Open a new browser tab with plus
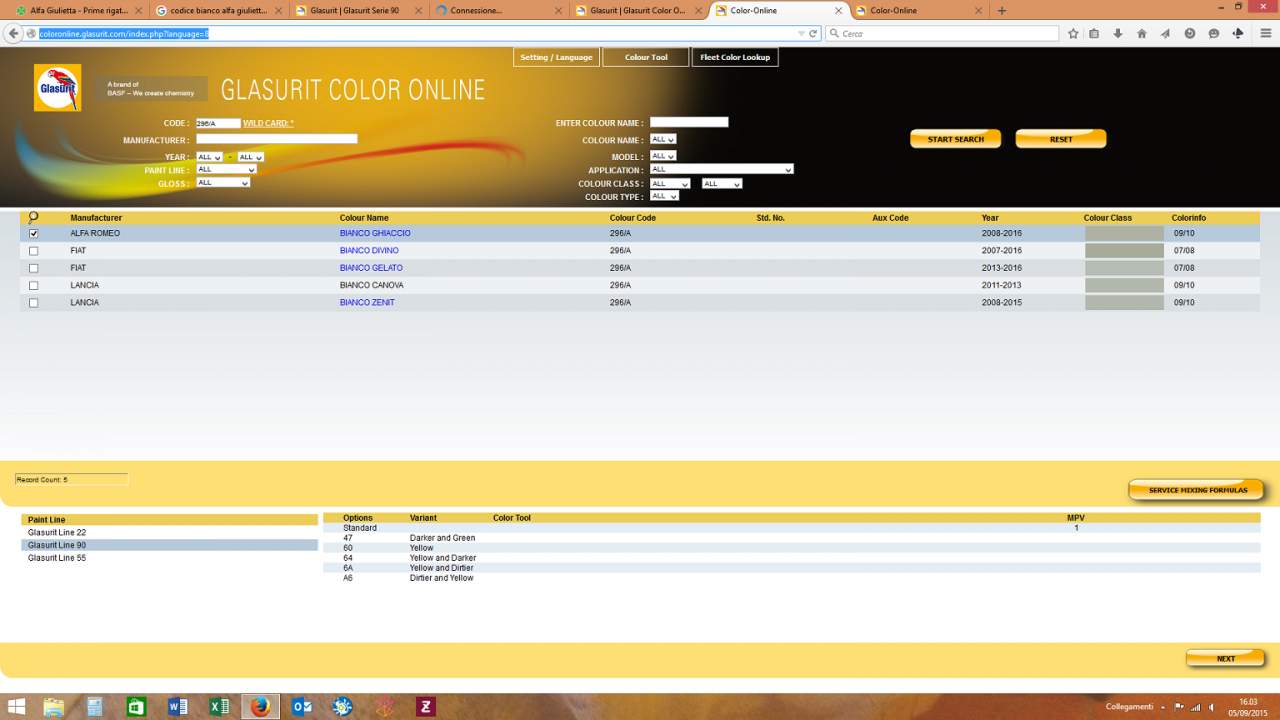Screen dimensions: 1280x720 (x=1002, y=11)
